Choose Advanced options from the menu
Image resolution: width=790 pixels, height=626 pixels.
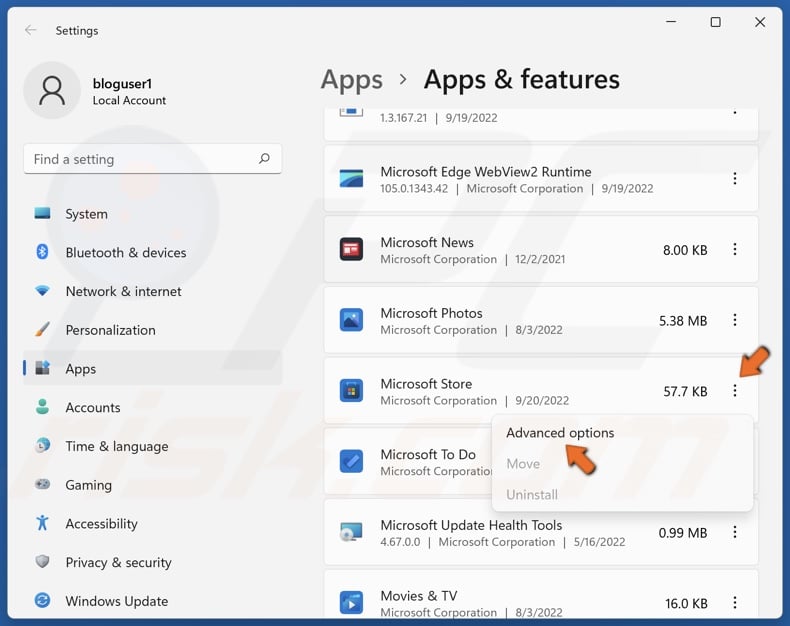coord(622,433)
